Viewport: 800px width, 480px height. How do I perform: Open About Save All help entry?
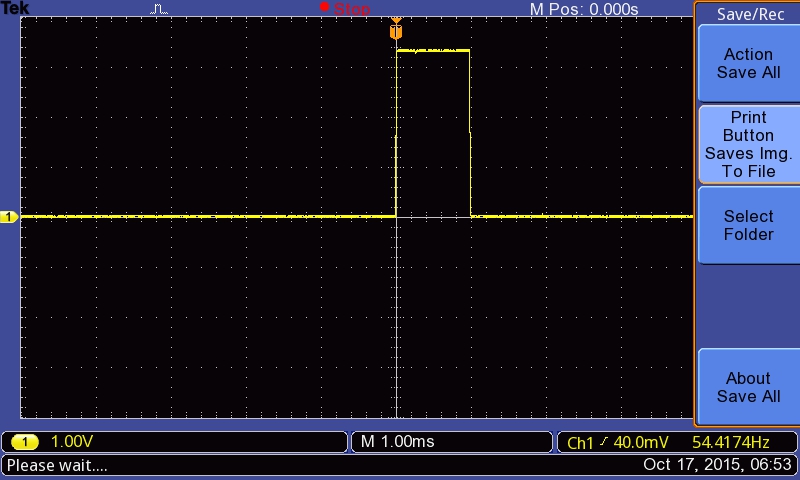[x=748, y=387]
